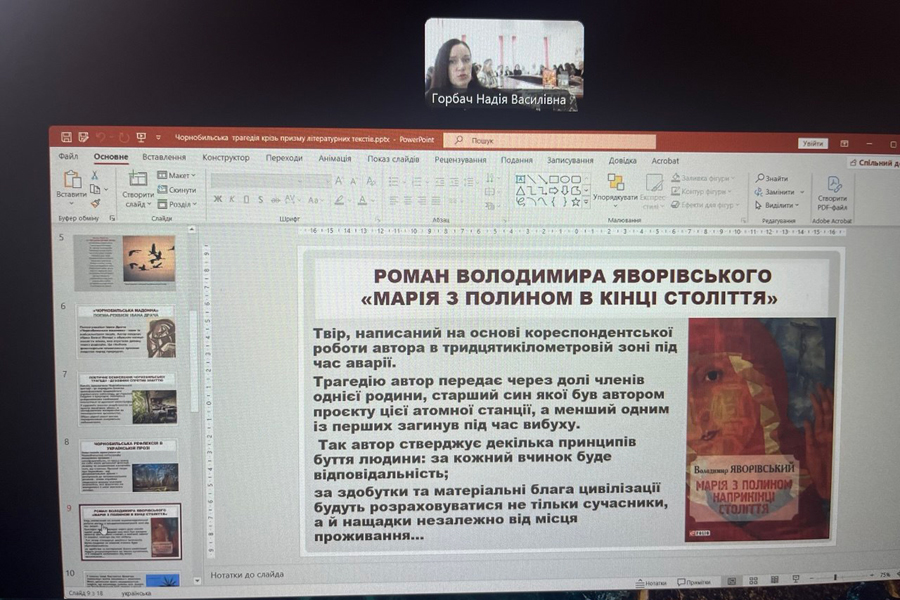Open the Файл menu
This screenshot has width=900, height=600.
(x=68, y=156)
